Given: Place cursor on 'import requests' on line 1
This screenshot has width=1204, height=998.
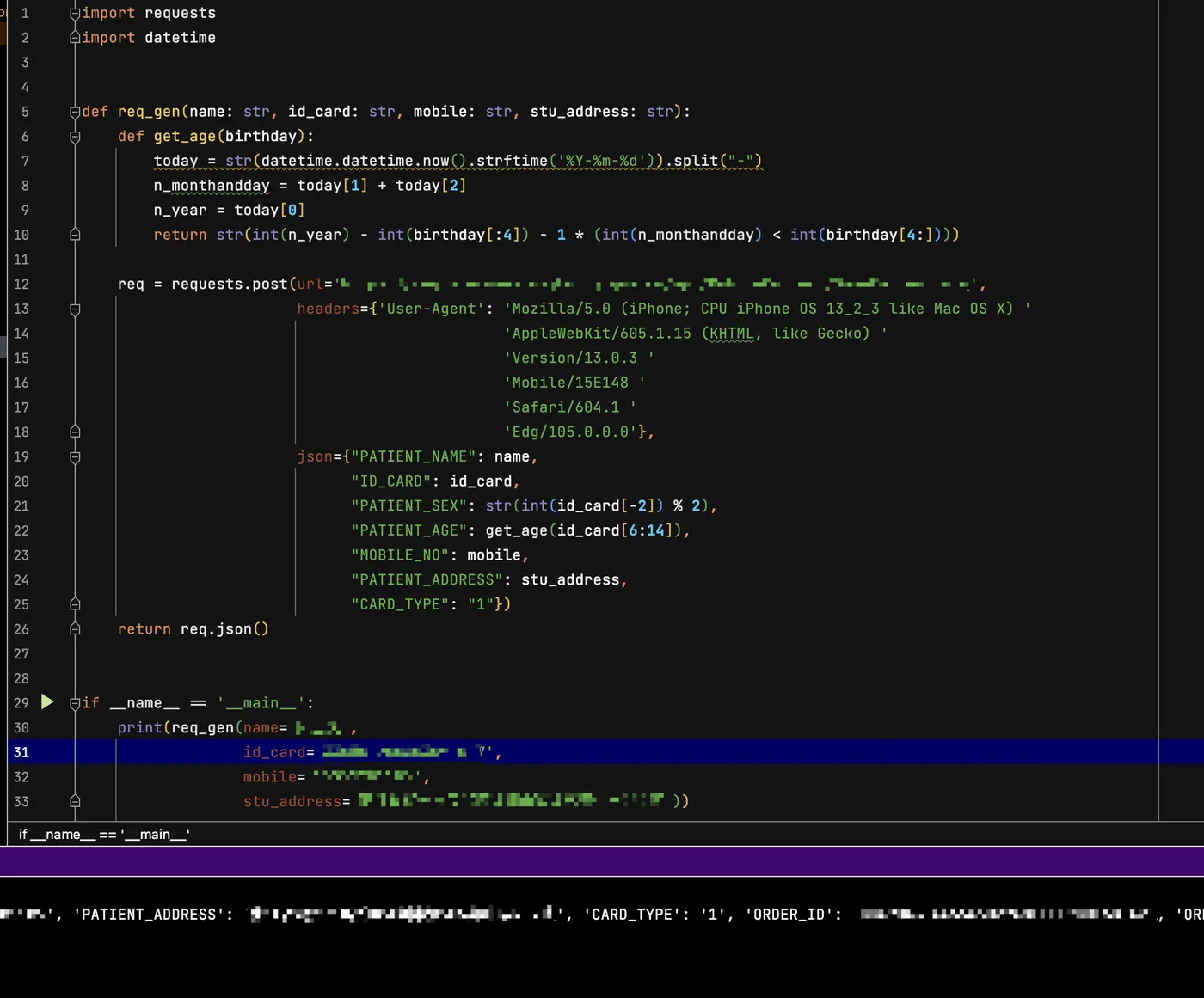Looking at the screenshot, I should 149,14.
